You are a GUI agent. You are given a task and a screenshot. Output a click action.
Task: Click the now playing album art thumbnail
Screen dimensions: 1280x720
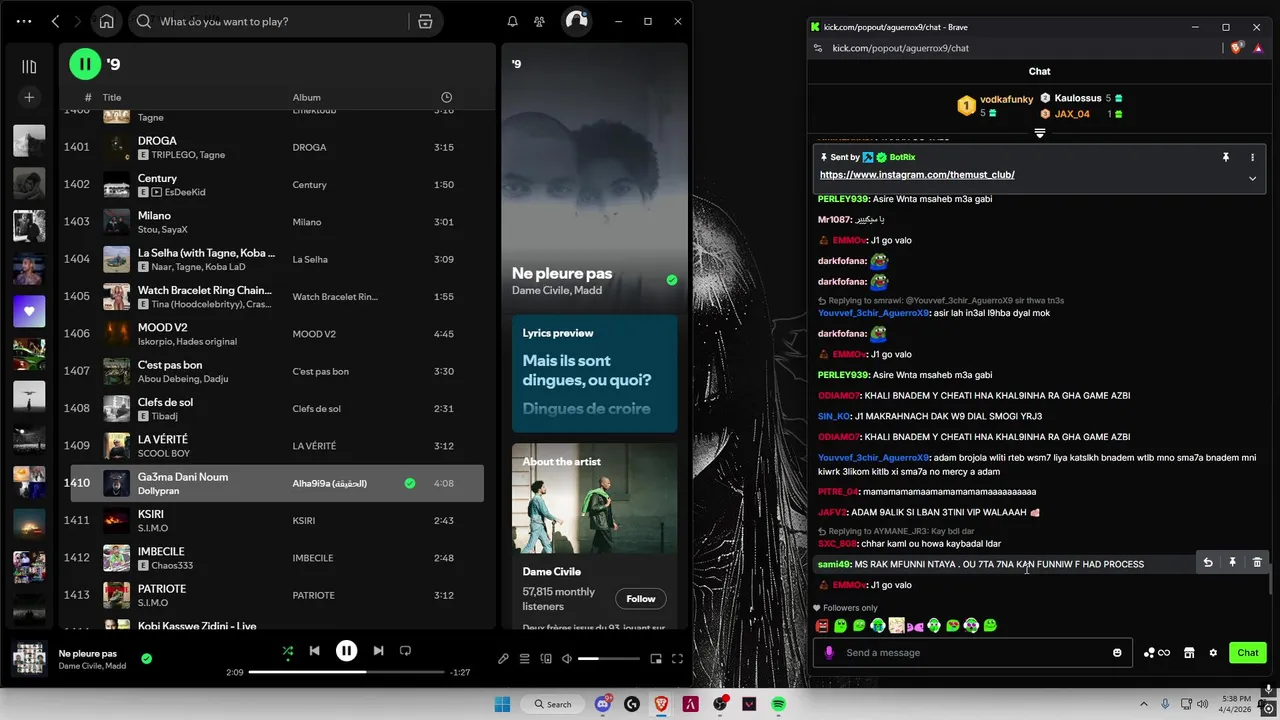tap(29, 659)
